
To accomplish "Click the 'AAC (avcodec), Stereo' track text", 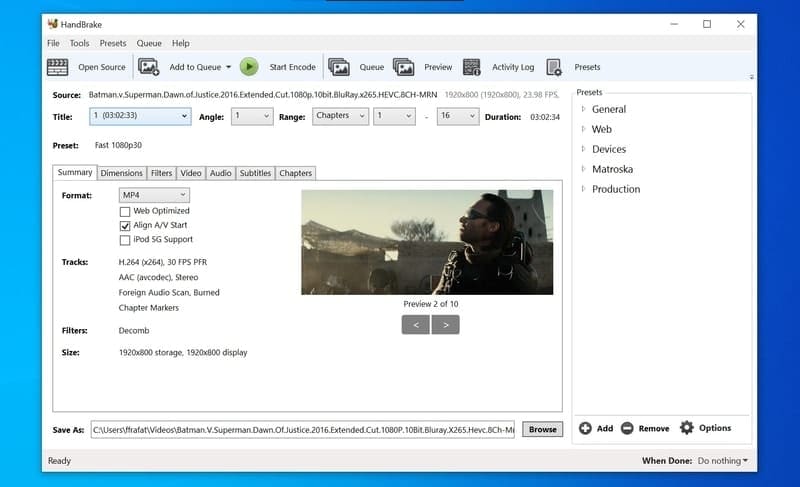I will (158, 277).
